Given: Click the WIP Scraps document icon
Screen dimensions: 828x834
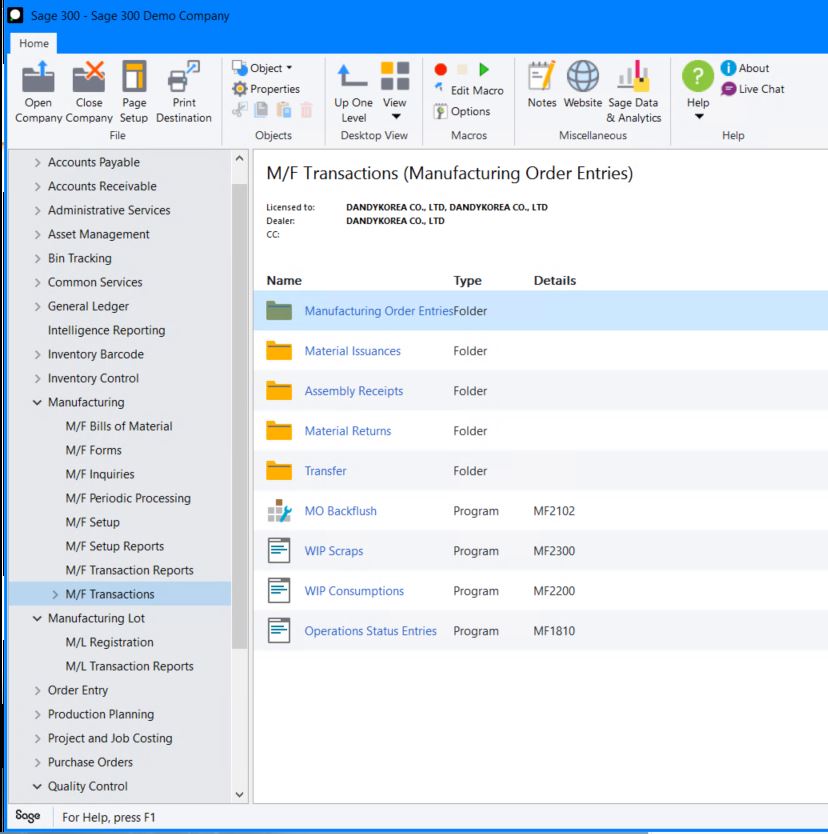Looking at the screenshot, I should [x=279, y=551].
